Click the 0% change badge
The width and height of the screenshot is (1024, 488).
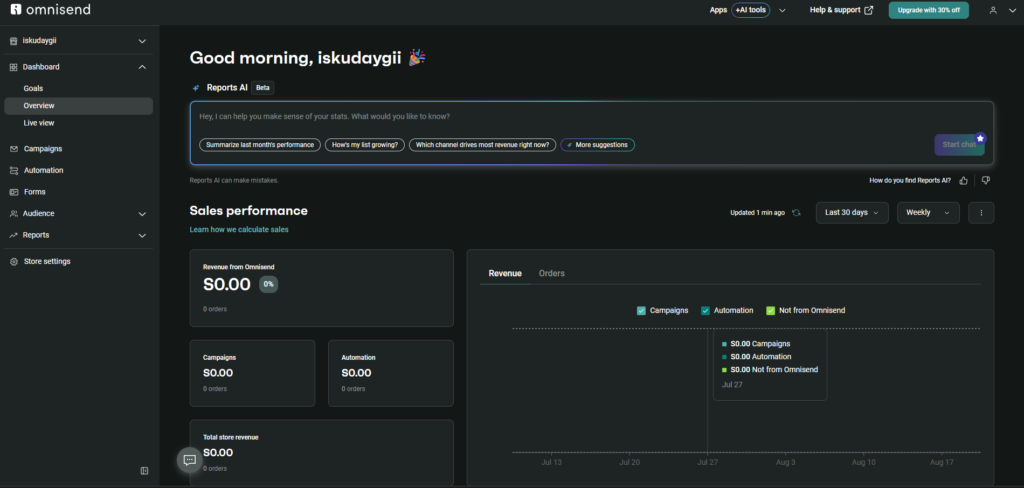(268, 285)
